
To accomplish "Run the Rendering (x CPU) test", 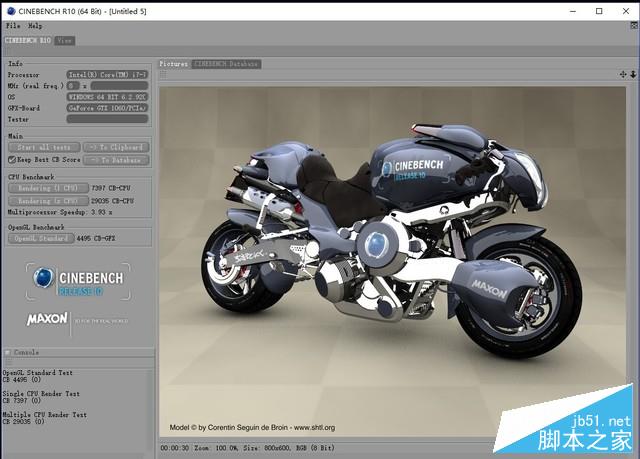I will click(x=48, y=201).
